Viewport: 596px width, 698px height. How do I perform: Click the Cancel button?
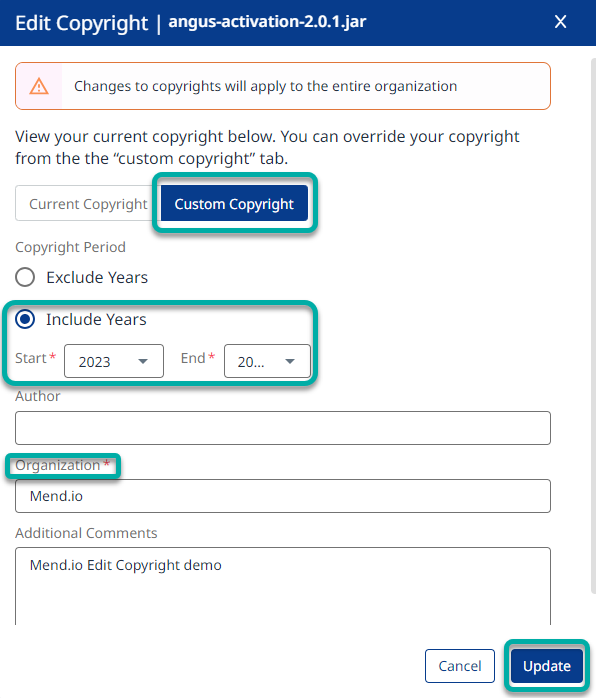point(460,666)
